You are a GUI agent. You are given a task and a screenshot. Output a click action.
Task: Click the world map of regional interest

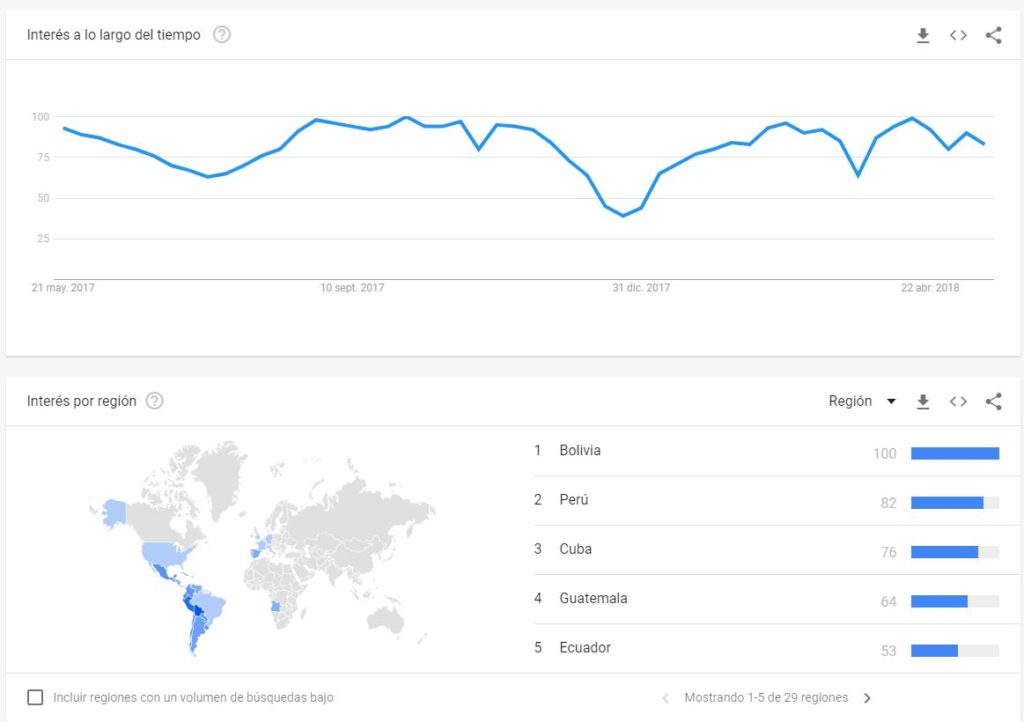(263, 548)
